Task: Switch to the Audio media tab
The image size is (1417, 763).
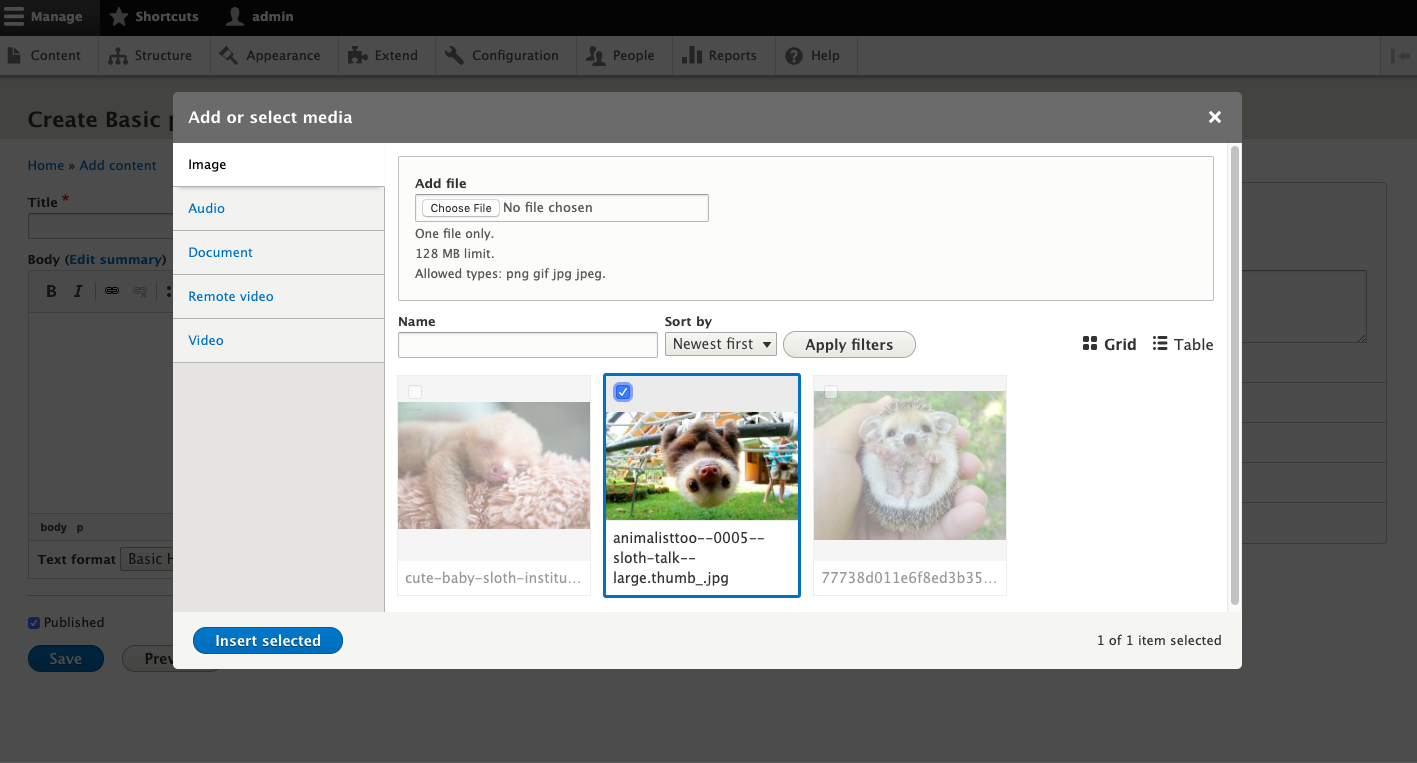Action: 207,208
